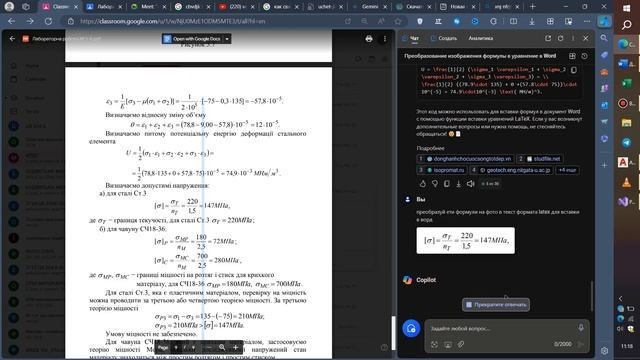
Task: Add a sidebar app with plus
Action: coord(604,165)
